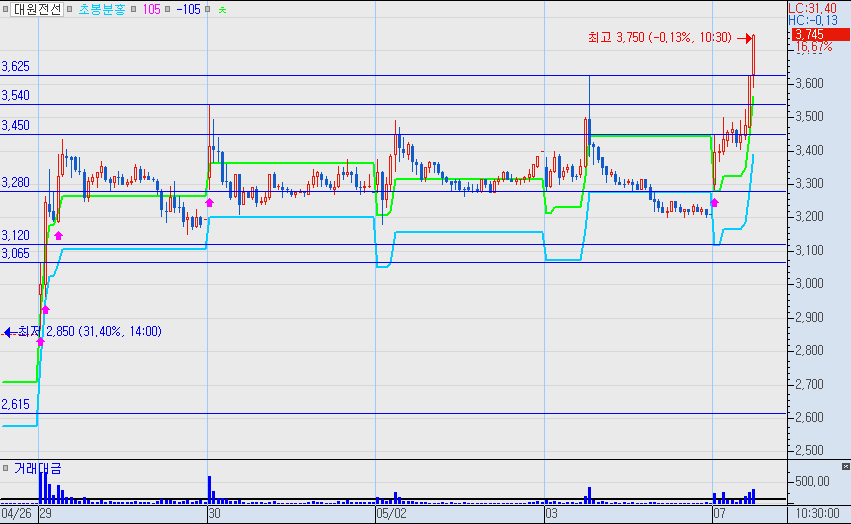Select the 대원전선 stock name label
Image resolution: width=851 pixels, height=524 pixels.
tap(37, 9)
